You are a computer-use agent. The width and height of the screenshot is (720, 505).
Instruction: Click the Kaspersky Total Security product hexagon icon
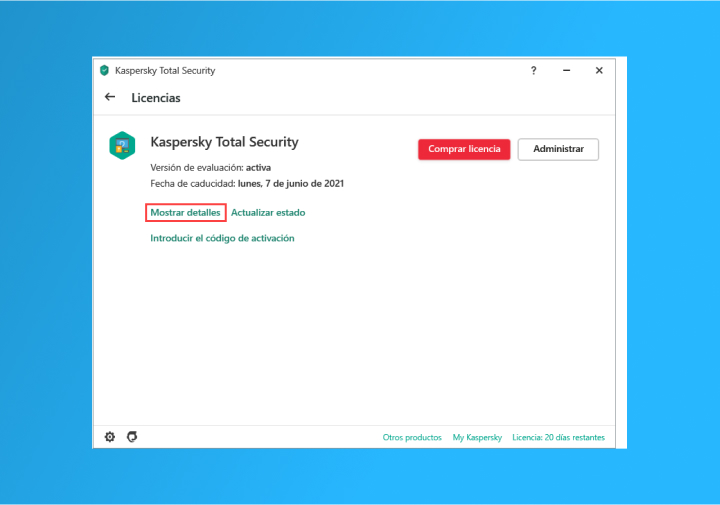pos(122,146)
